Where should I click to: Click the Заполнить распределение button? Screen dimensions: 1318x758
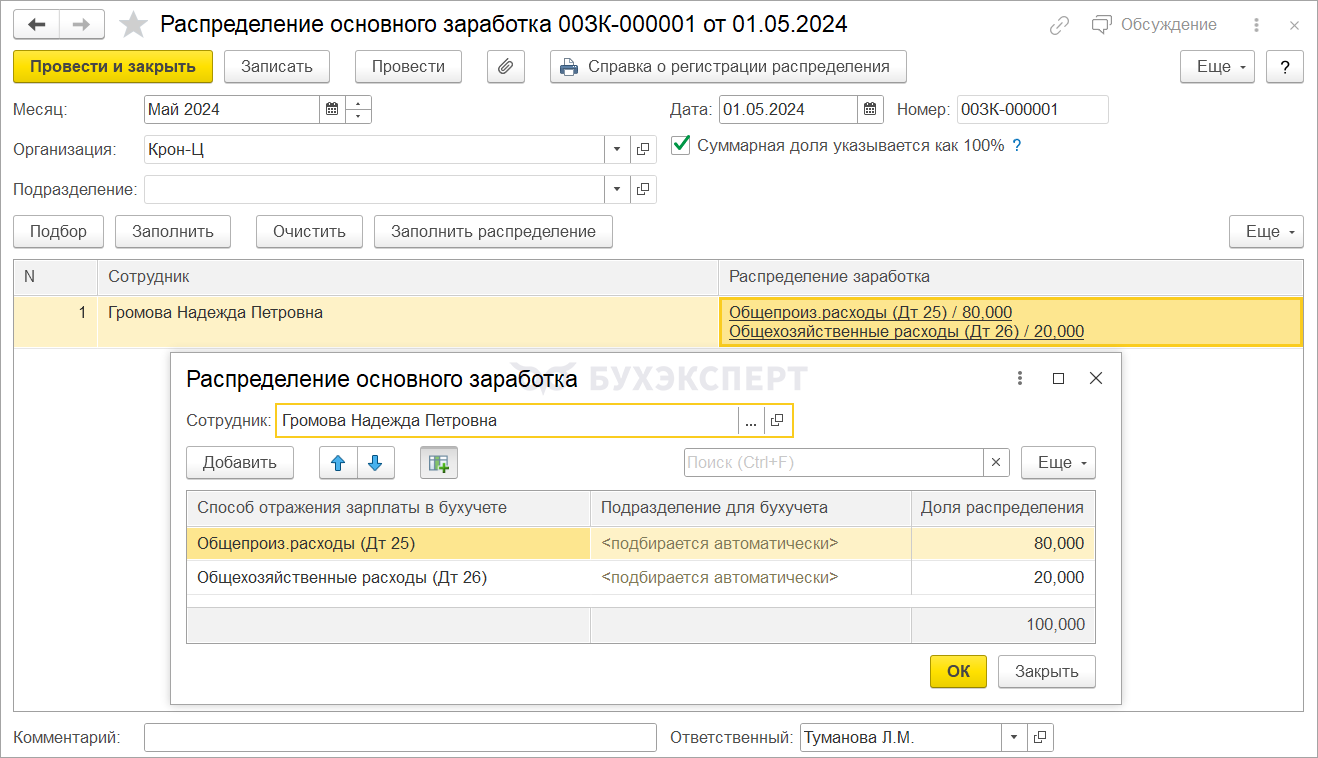(x=493, y=232)
